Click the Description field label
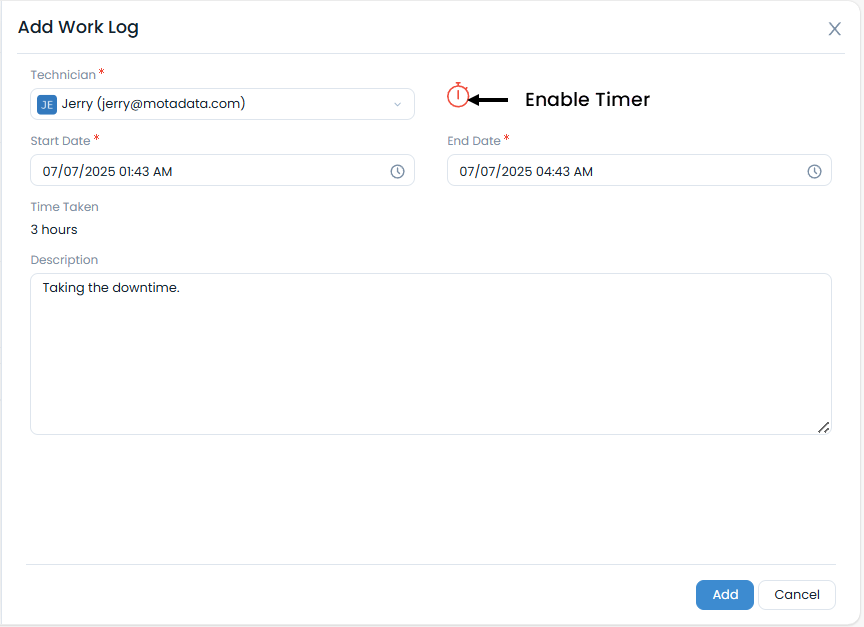 point(64,260)
